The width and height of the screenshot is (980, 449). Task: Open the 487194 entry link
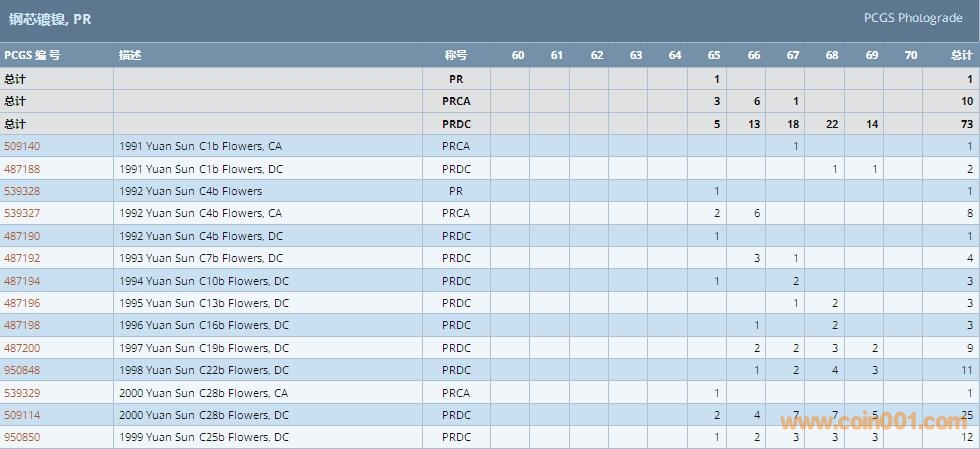tap(22, 281)
